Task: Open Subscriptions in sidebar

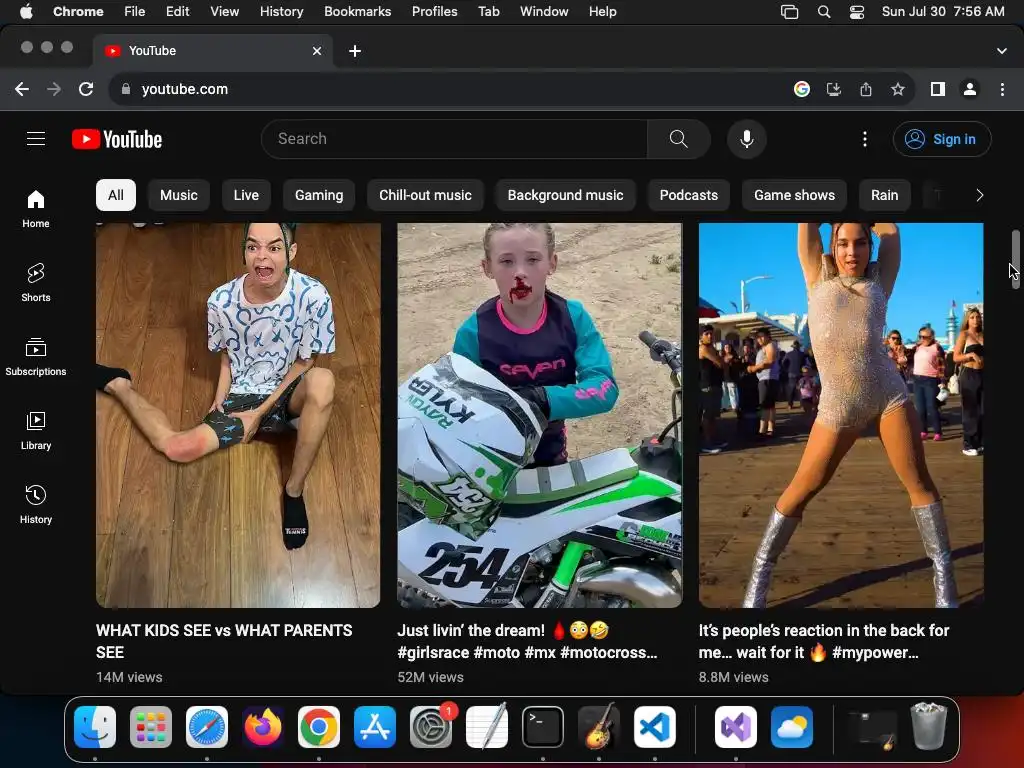Action: point(36,357)
